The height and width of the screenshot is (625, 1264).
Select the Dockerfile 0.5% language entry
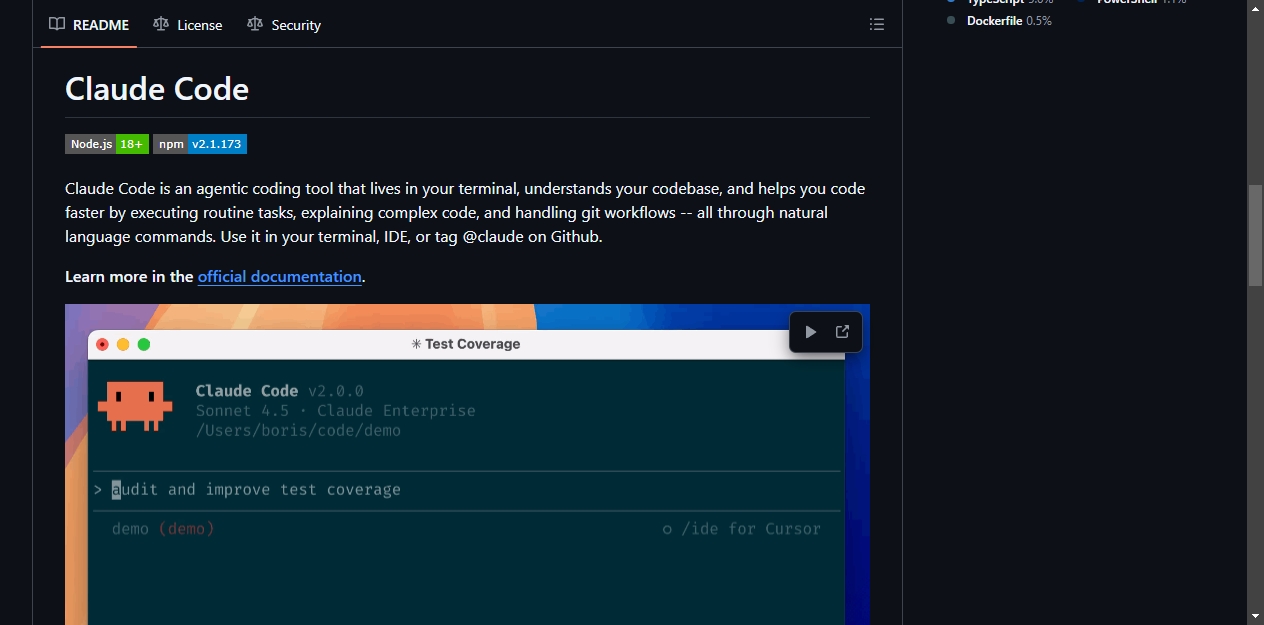tap(1000, 21)
